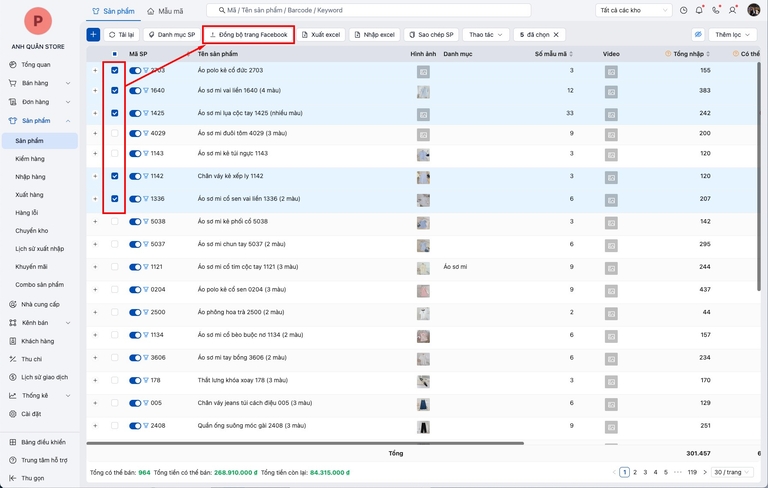768x488 pixels.
Task: Open the 'Thao tác' actions dropdown
Action: (x=486, y=34)
